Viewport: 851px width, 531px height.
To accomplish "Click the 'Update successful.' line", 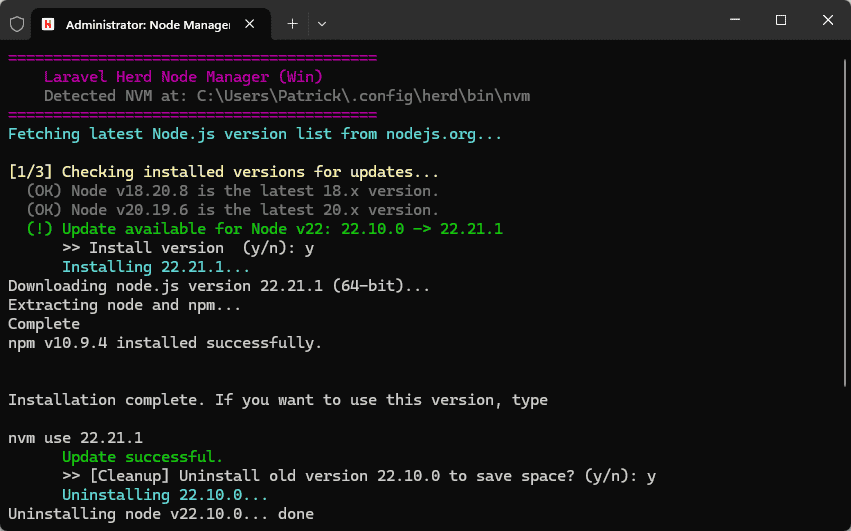I will pos(142,457).
